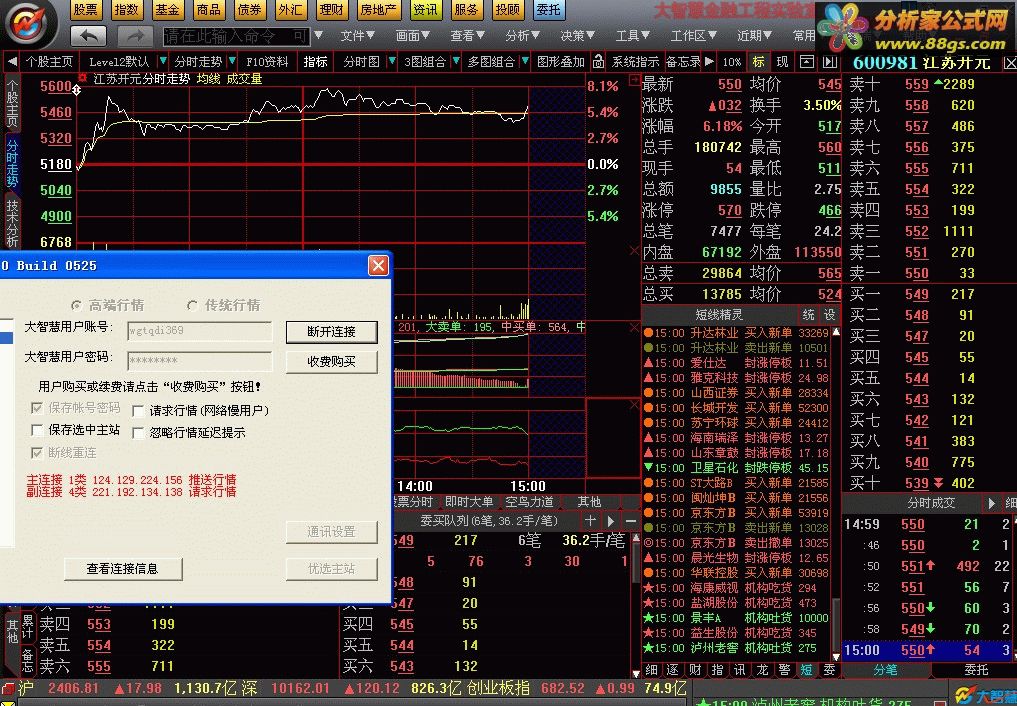This screenshot has width=1017, height=706.
Task: Click the 财 tab icon at bottom
Action: [695, 670]
